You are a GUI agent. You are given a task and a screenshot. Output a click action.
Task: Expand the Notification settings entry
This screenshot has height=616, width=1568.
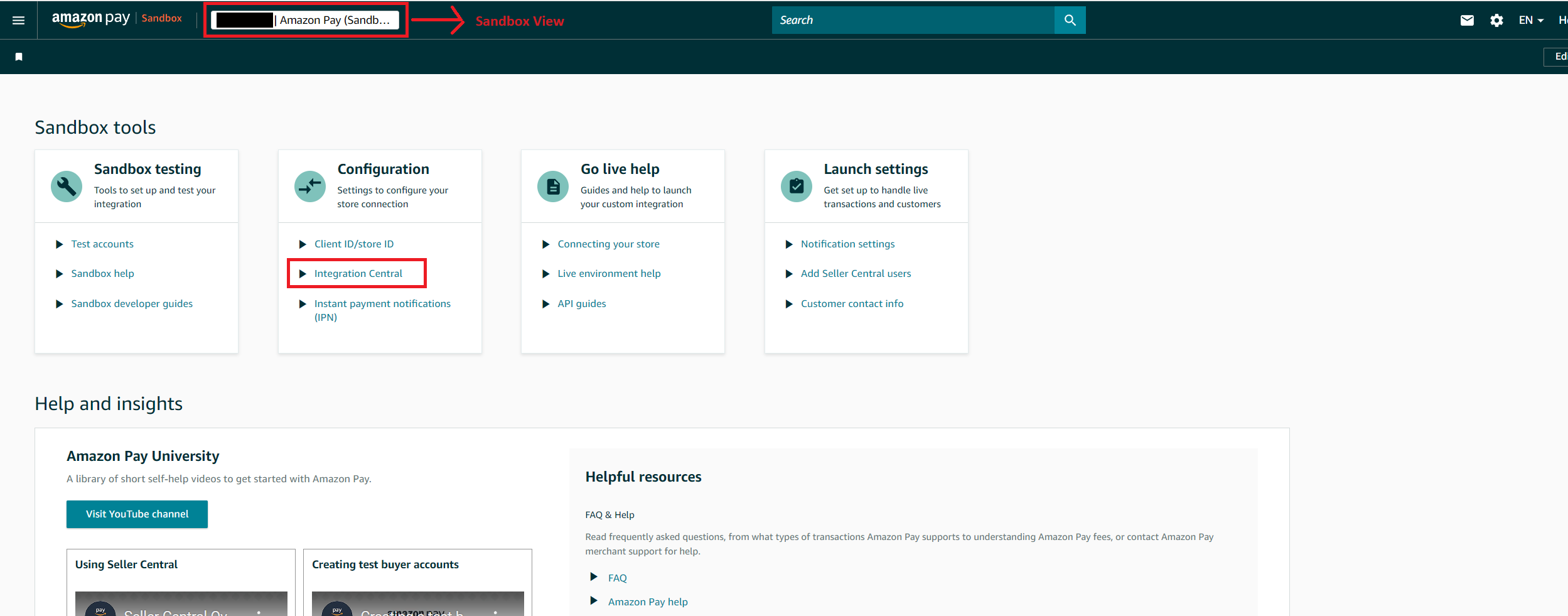pyautogui.click(x=847, y=244)
